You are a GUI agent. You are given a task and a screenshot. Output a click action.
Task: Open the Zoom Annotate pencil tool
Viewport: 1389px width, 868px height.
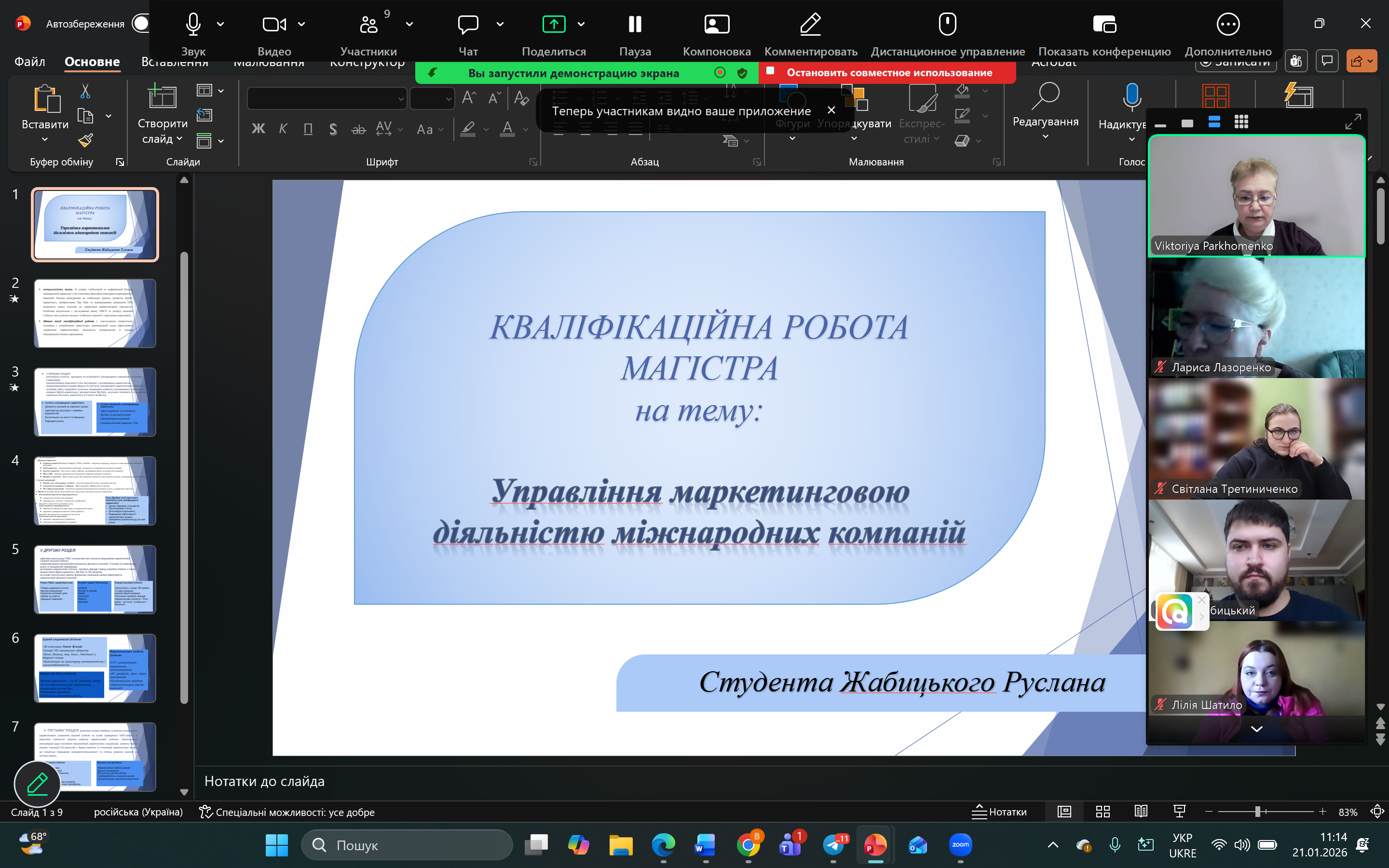pyautogui.click(x=810, y=24)
